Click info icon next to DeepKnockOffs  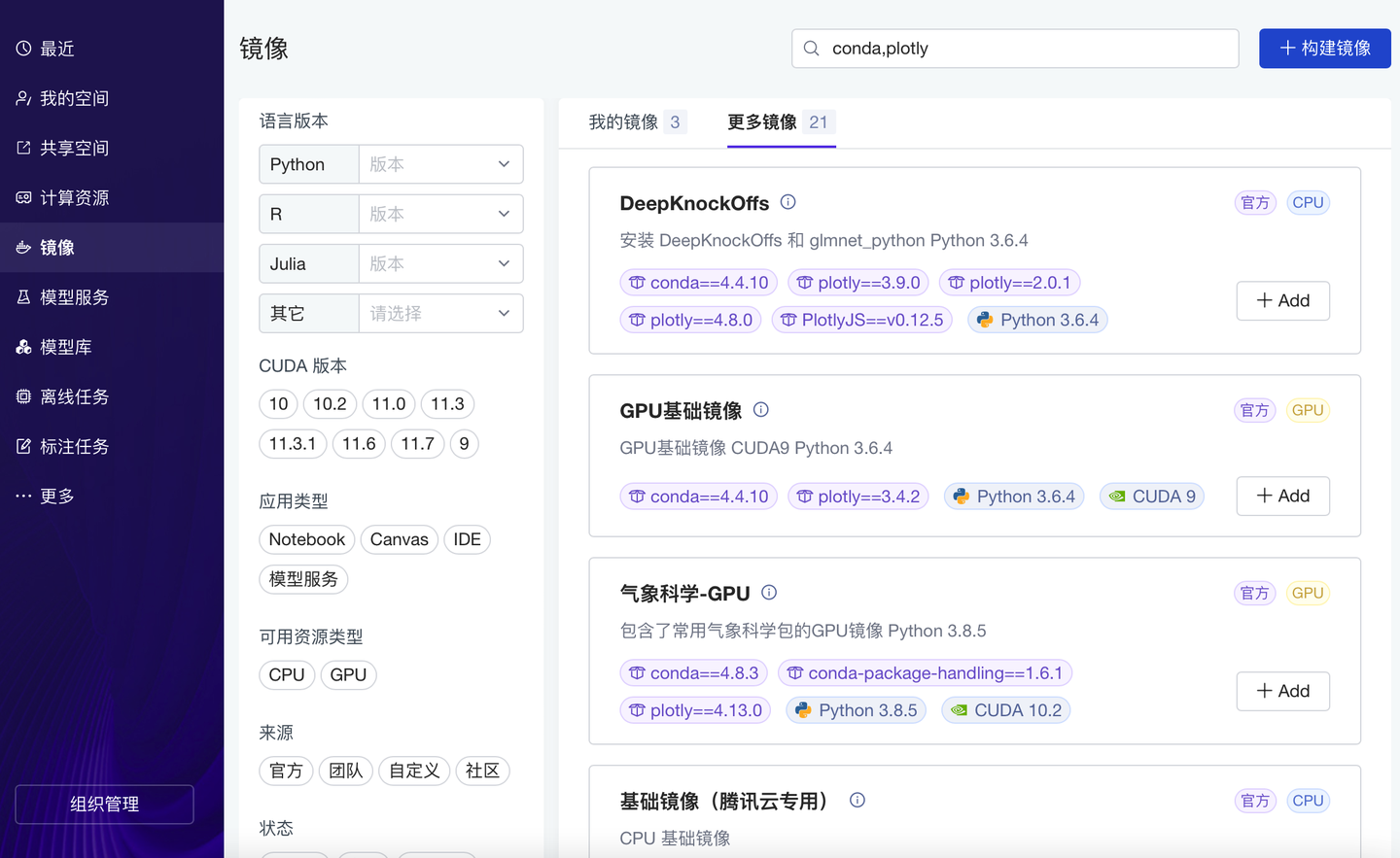pyautogui.click(x=788, y=202)
